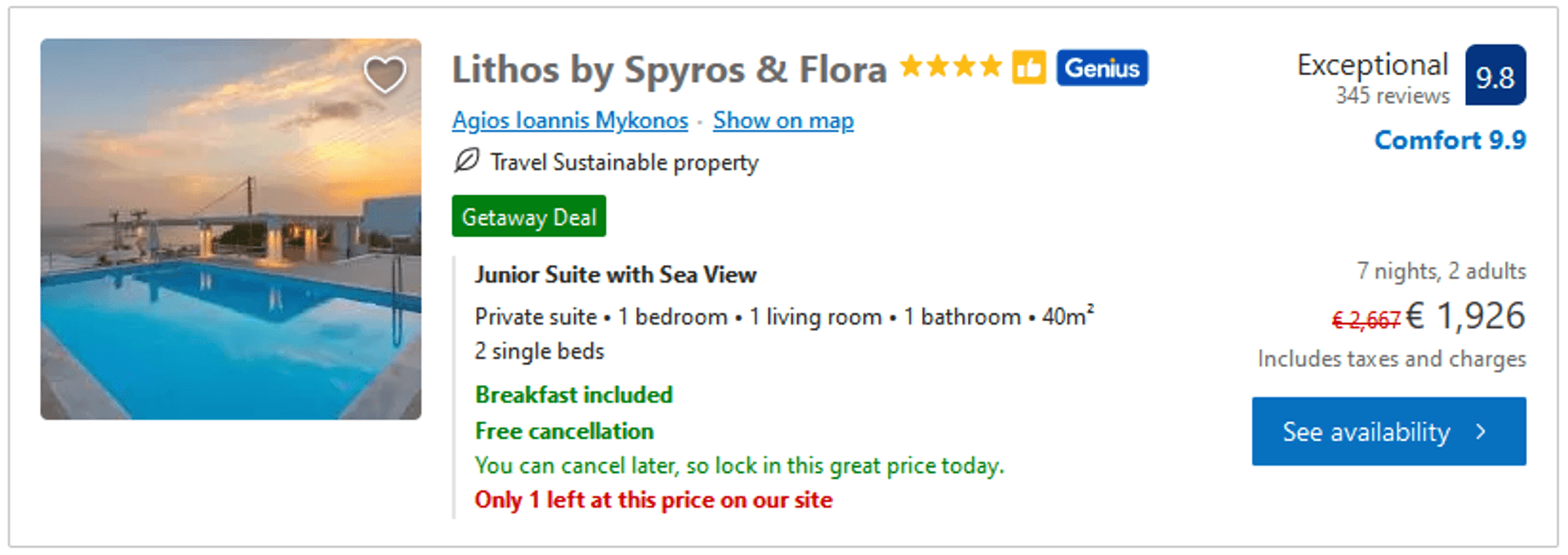Open the Agios Ioannis Mykonos location link
The height and width of the screenshot is (555, 1568).
(570, 121)
